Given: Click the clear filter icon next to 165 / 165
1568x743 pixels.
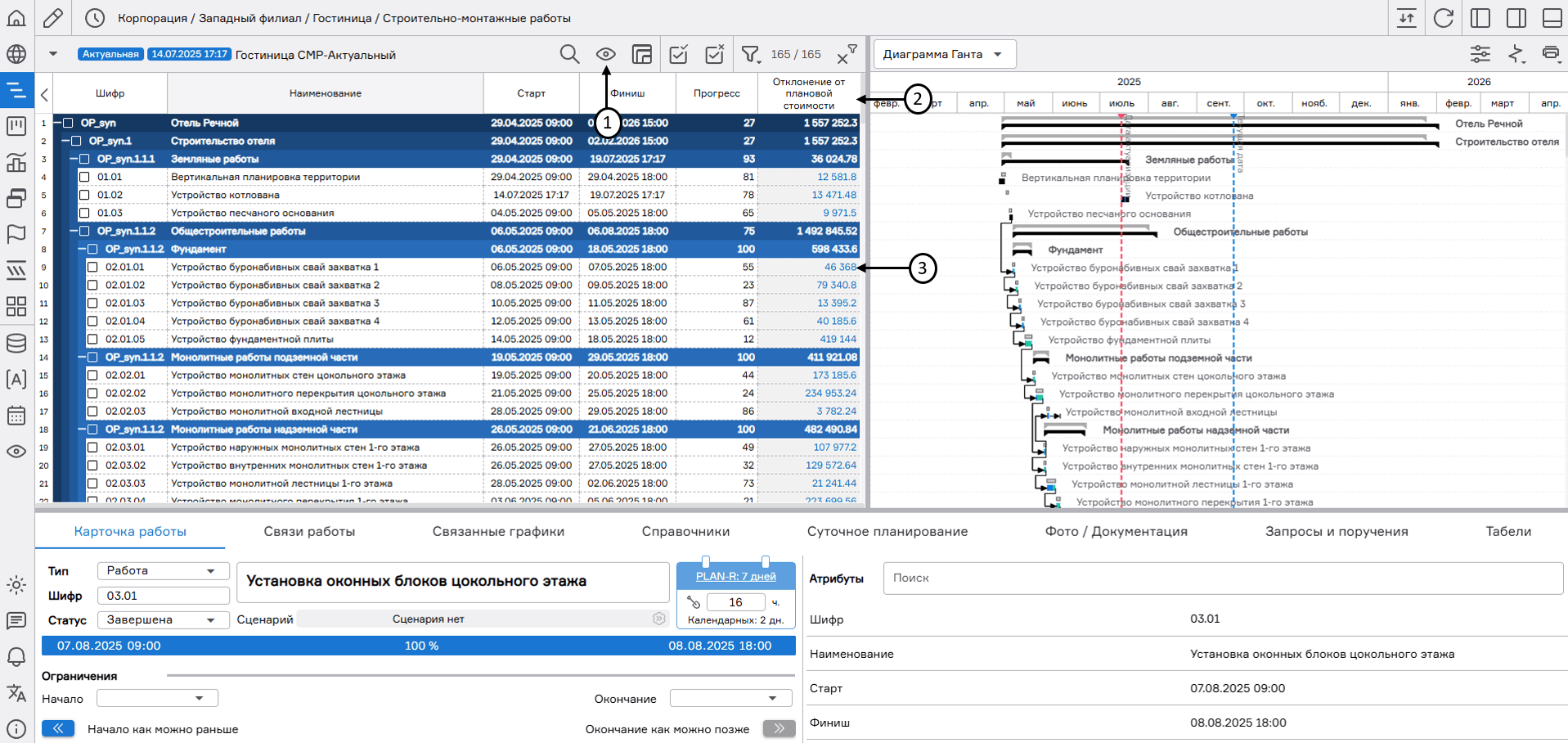Looking at the screenshot, I should pyautogui.click(x=846, y=56).
